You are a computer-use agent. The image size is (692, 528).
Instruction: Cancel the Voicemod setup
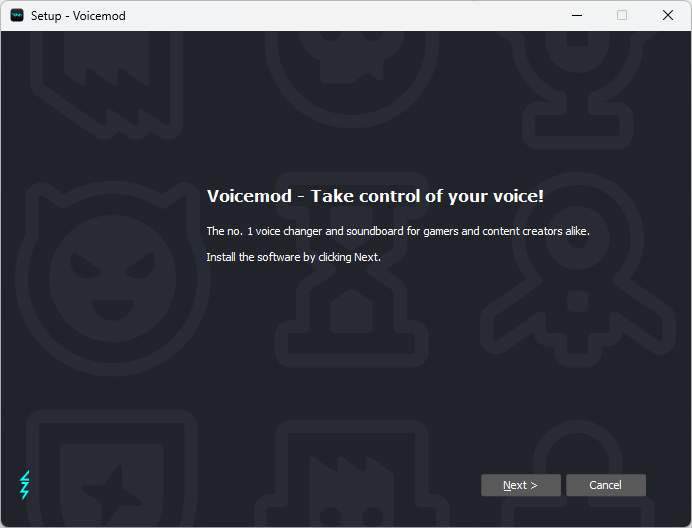pyautogui.click(x=606, y=485)
